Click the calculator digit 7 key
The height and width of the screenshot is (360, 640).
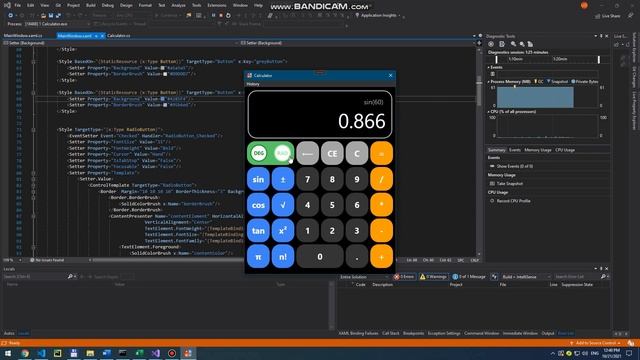click(x=307, y=179)
